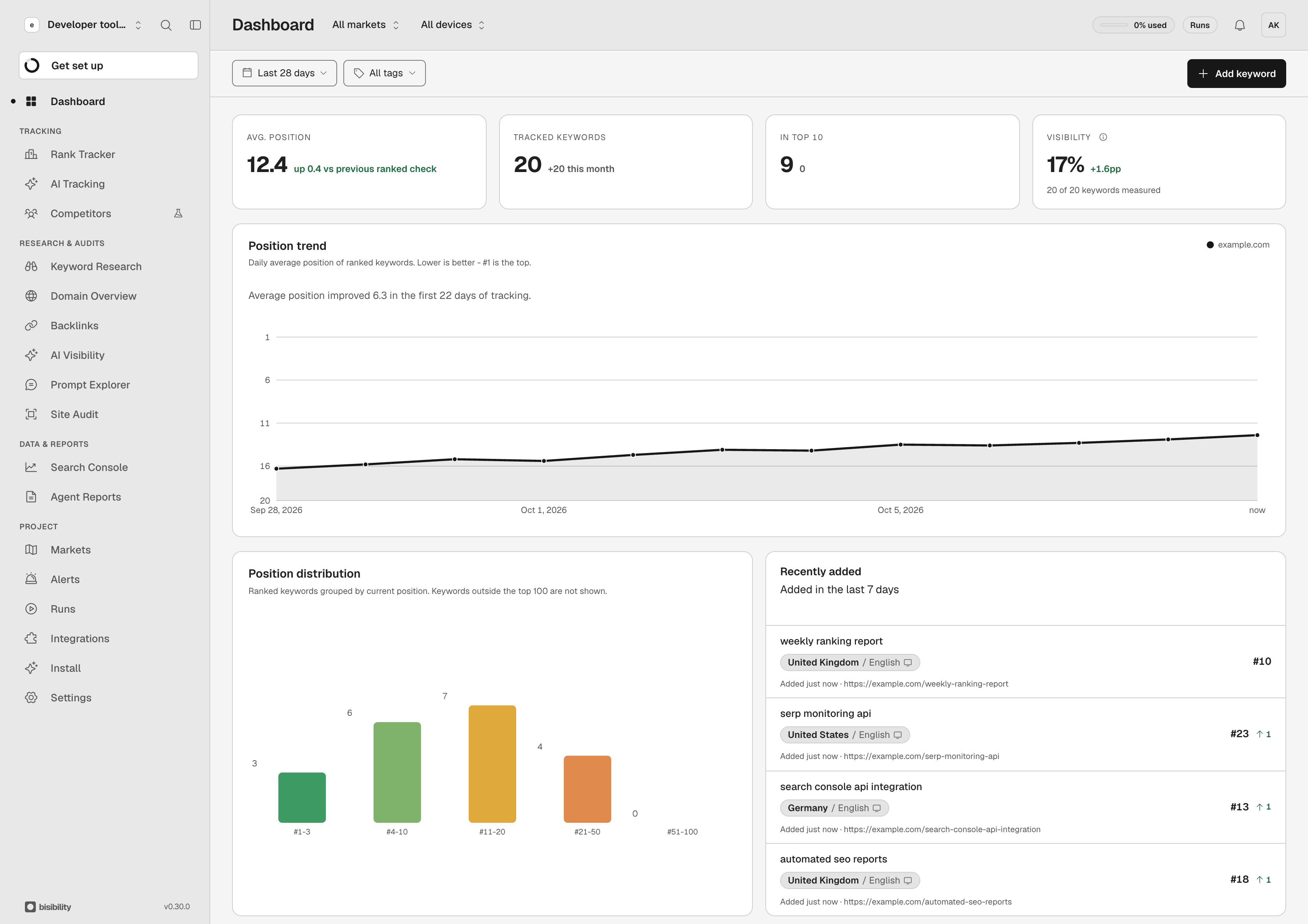Click the Get set up button
This screenshot has height=924, width=1308.
point(108,65)
